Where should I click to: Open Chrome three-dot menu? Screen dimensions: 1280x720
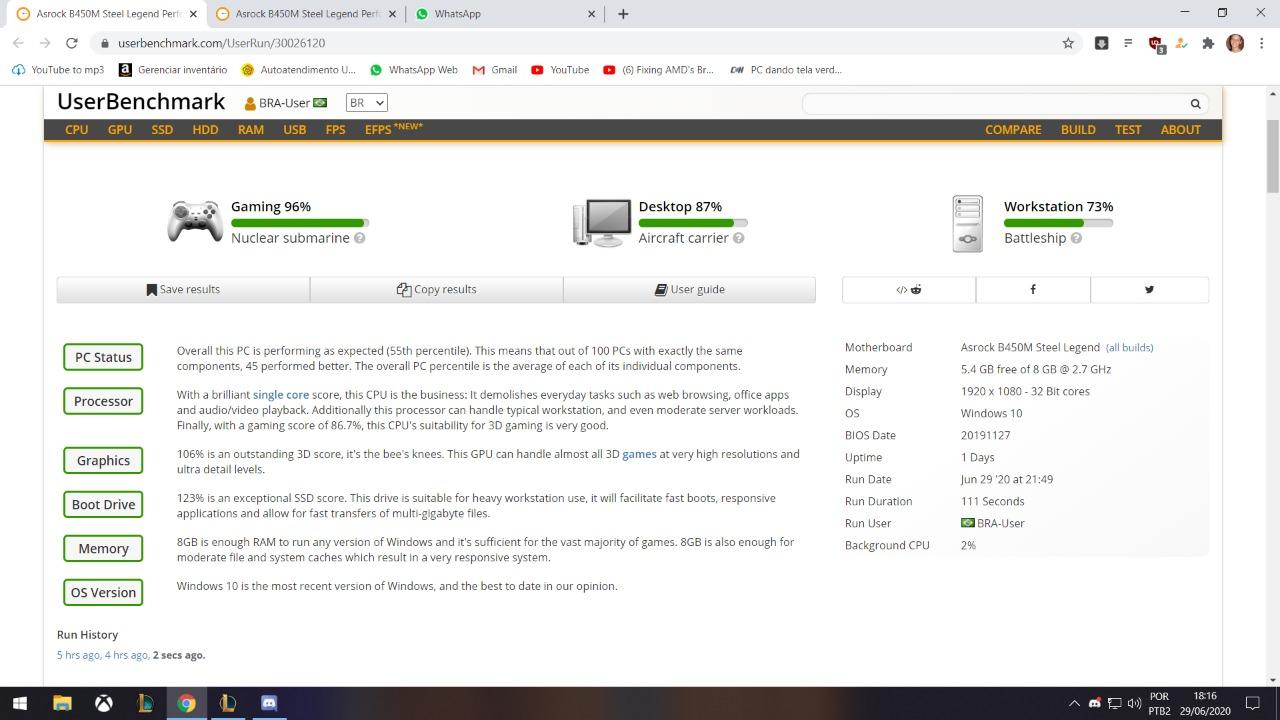point(1262,43)
